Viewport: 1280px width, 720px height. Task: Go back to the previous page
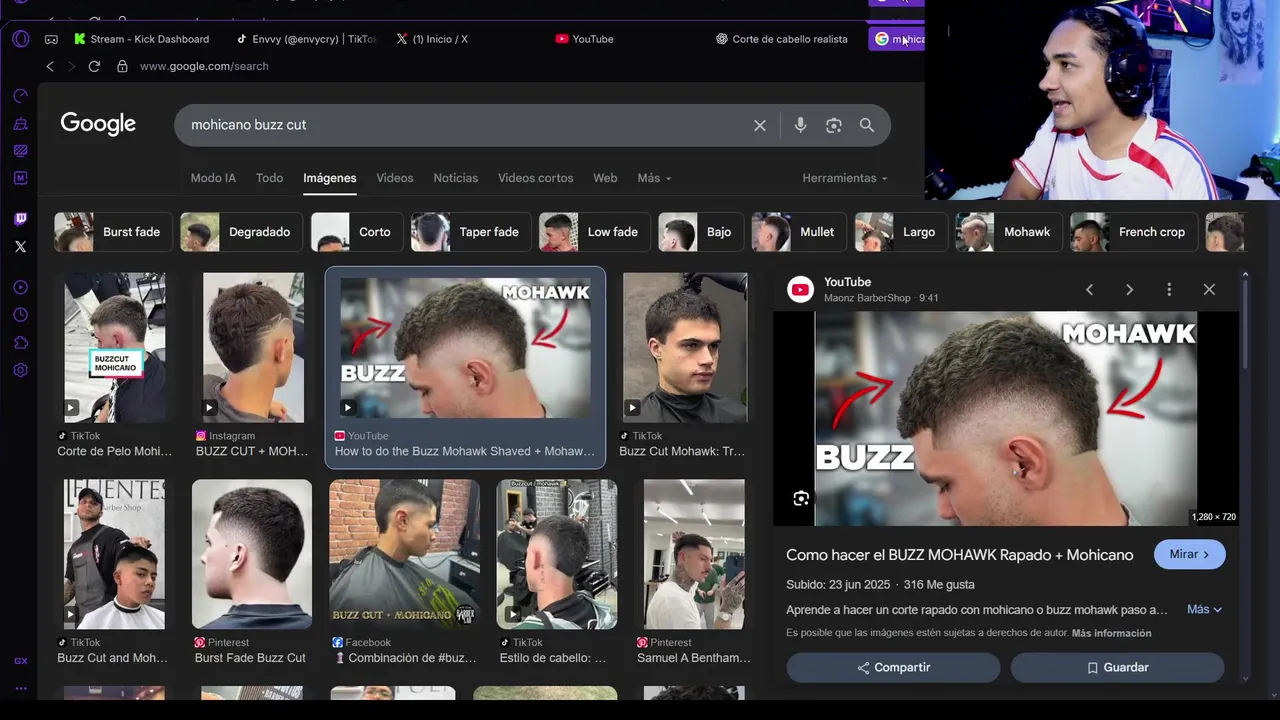[50, 66]
